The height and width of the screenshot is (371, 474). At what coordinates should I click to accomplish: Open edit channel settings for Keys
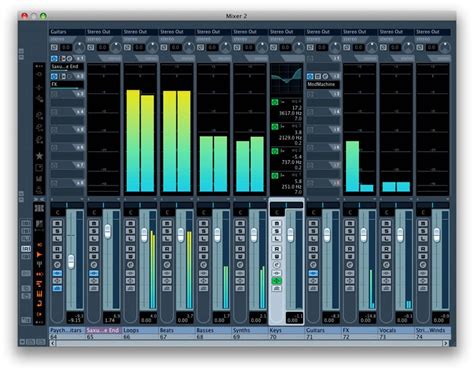tap(277, 265)
